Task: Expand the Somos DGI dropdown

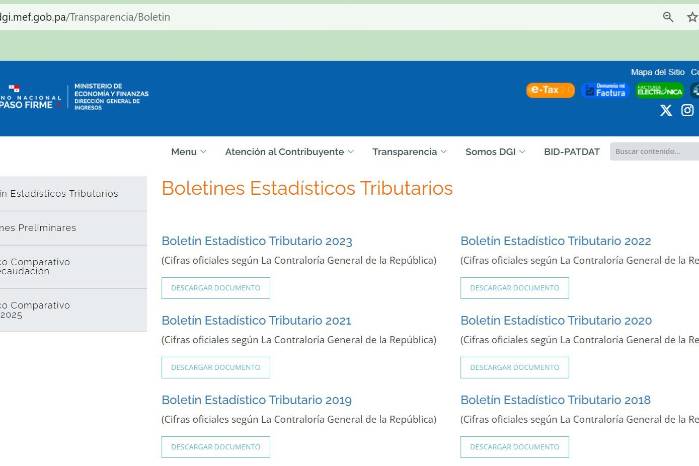Action: tap(495, 152)
